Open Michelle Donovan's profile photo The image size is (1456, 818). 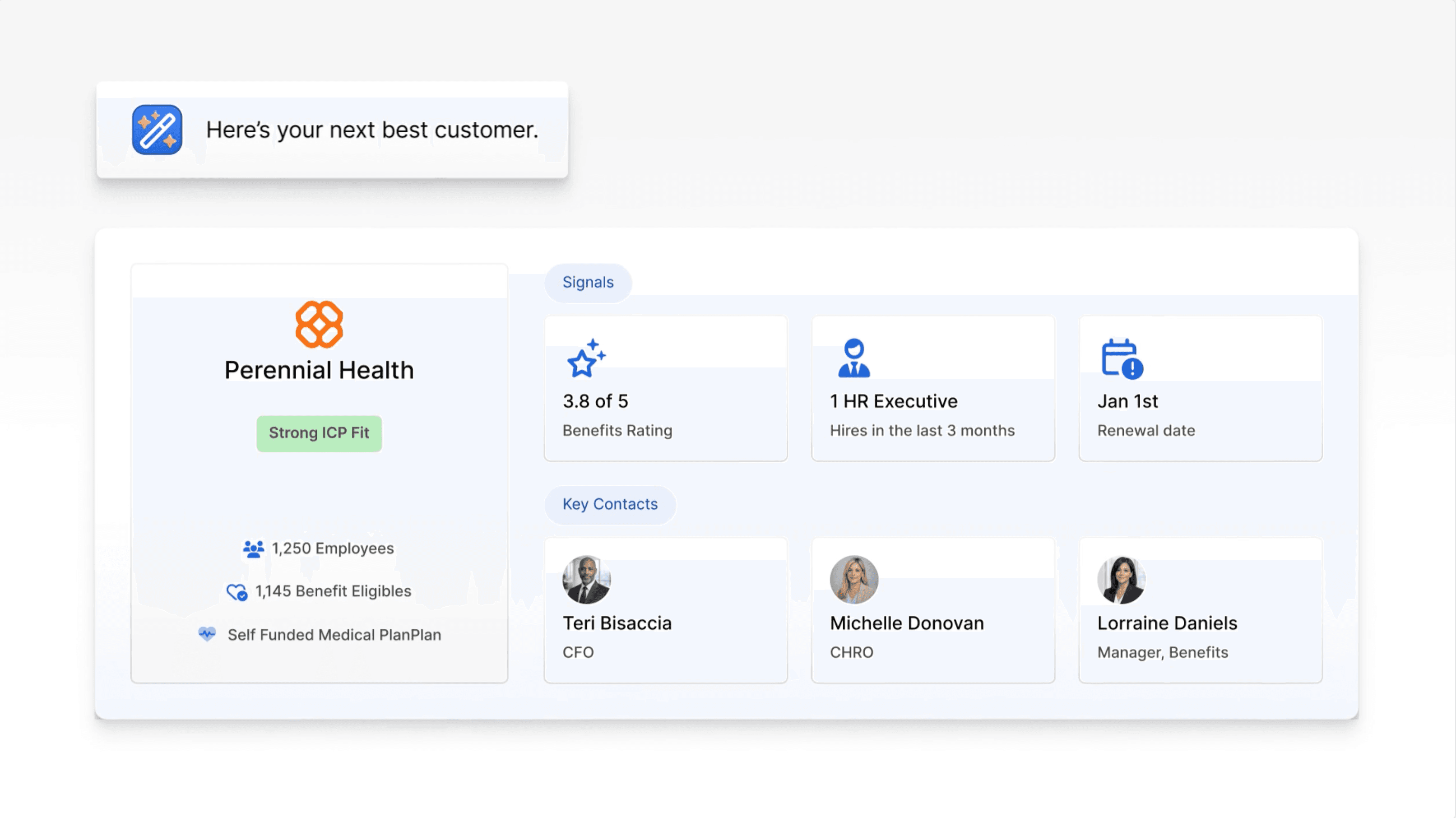853,580
